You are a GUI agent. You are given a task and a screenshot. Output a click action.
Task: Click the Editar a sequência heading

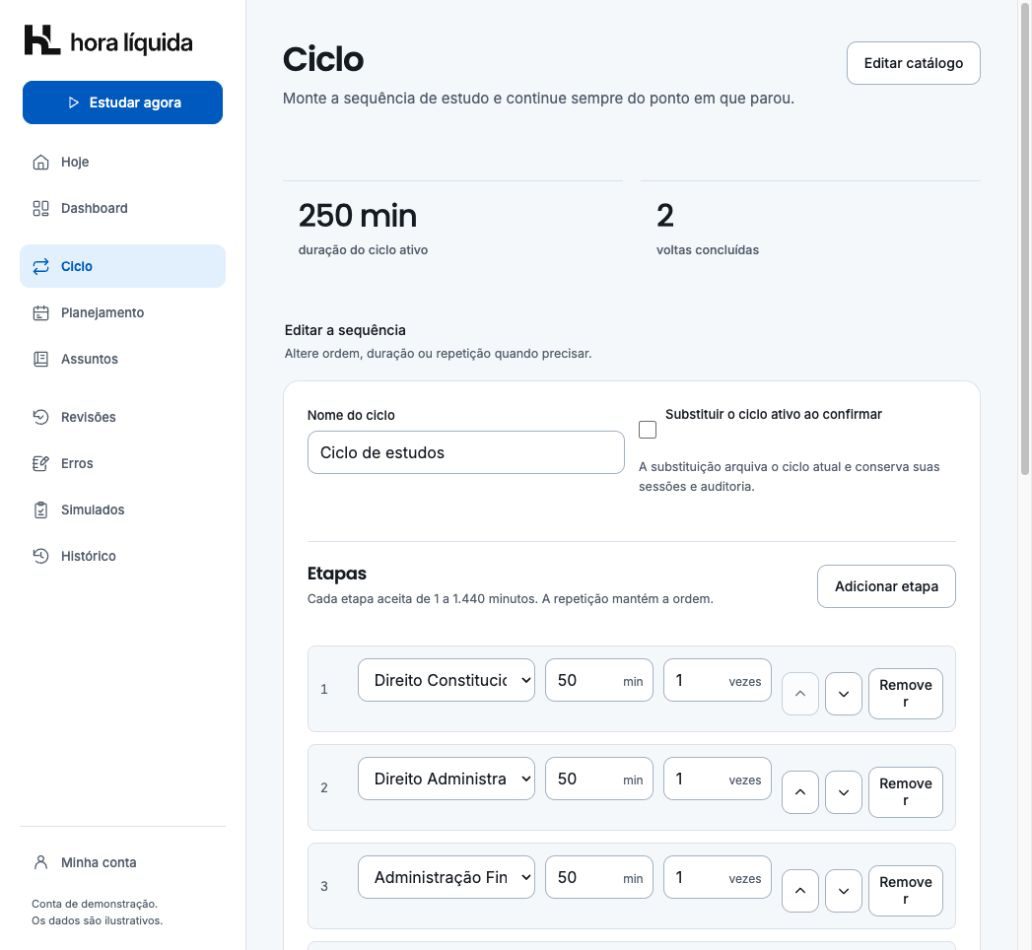point(345,330)
